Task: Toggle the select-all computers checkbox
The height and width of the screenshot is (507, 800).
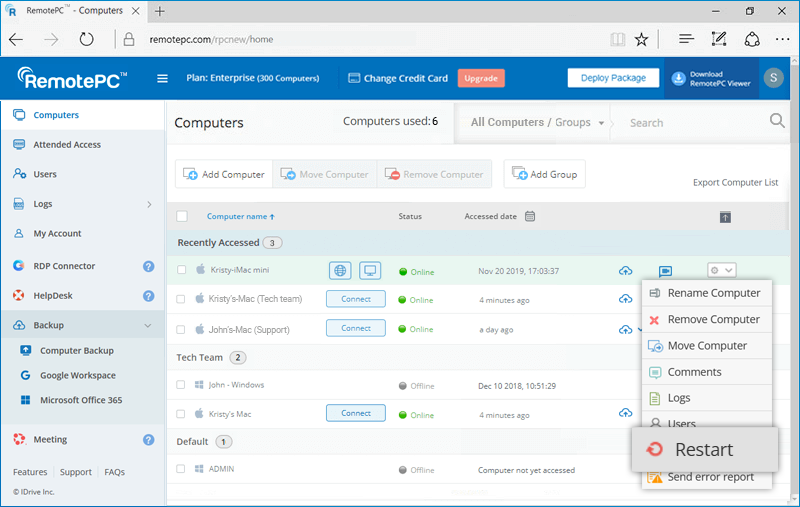Action: (182, 216)
